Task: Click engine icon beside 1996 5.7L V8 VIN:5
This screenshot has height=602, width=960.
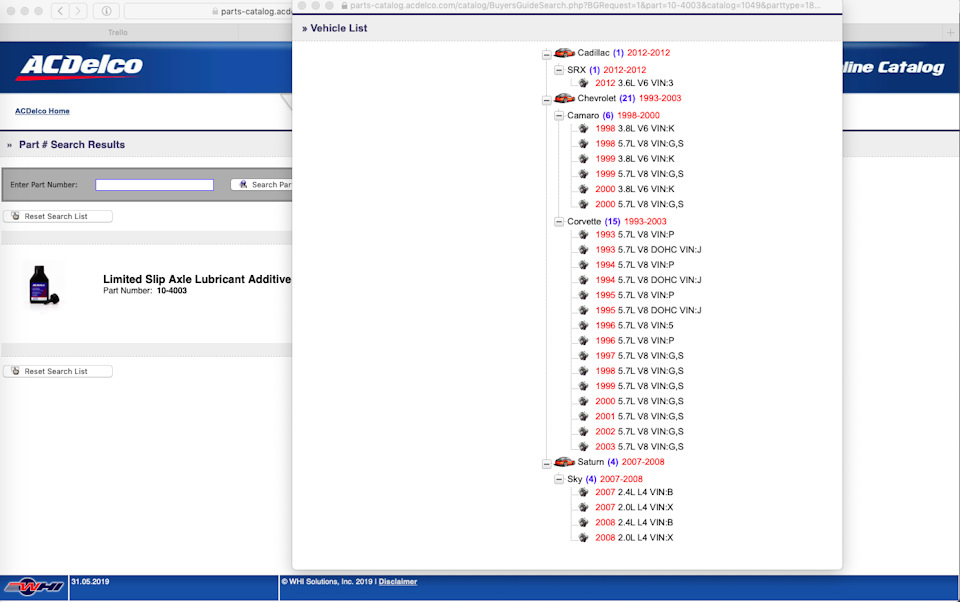Action: pyautogui.click(x=583, y=325)
